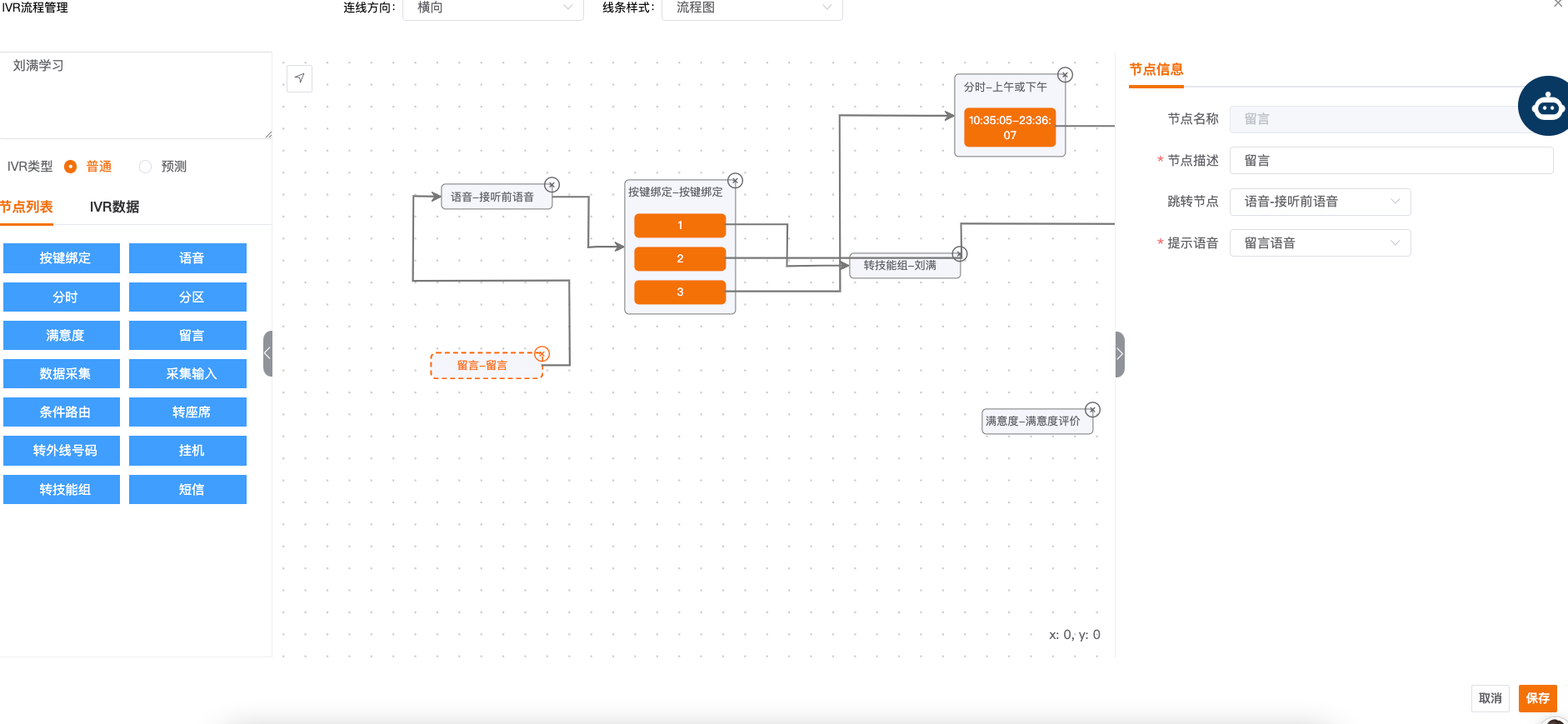Delete the 留言–留言 node with its X
1568x724 pixels.
542,354
